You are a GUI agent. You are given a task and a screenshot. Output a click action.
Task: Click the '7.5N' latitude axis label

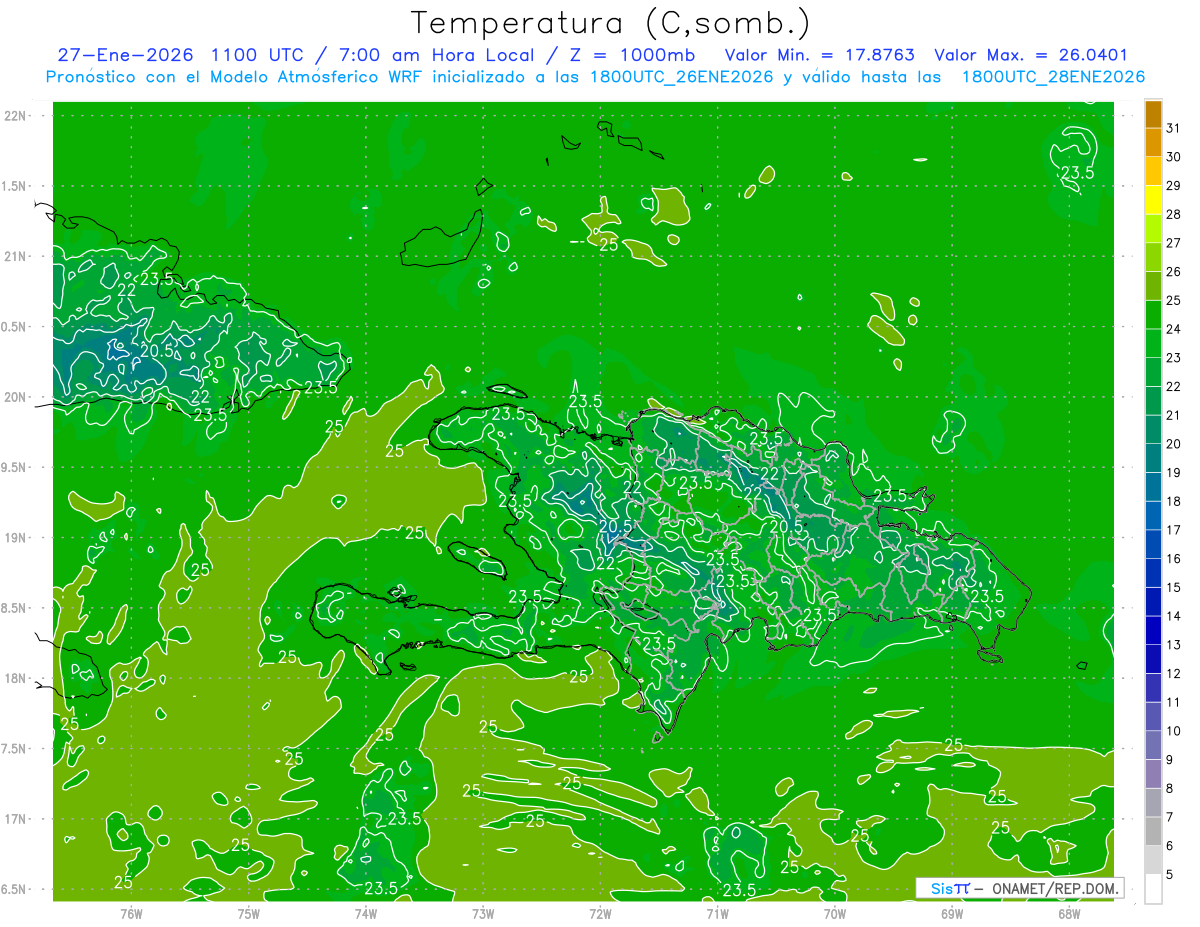tap(15, 749)
